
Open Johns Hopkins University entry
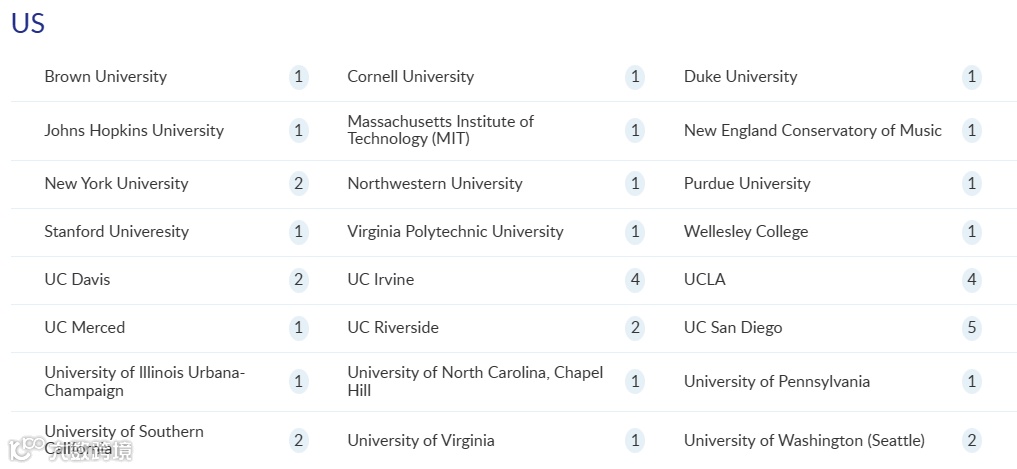tap(134, 130)
